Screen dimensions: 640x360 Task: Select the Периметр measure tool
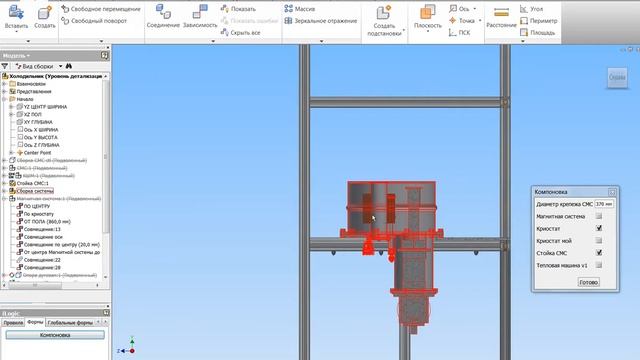tap(539, 20)
